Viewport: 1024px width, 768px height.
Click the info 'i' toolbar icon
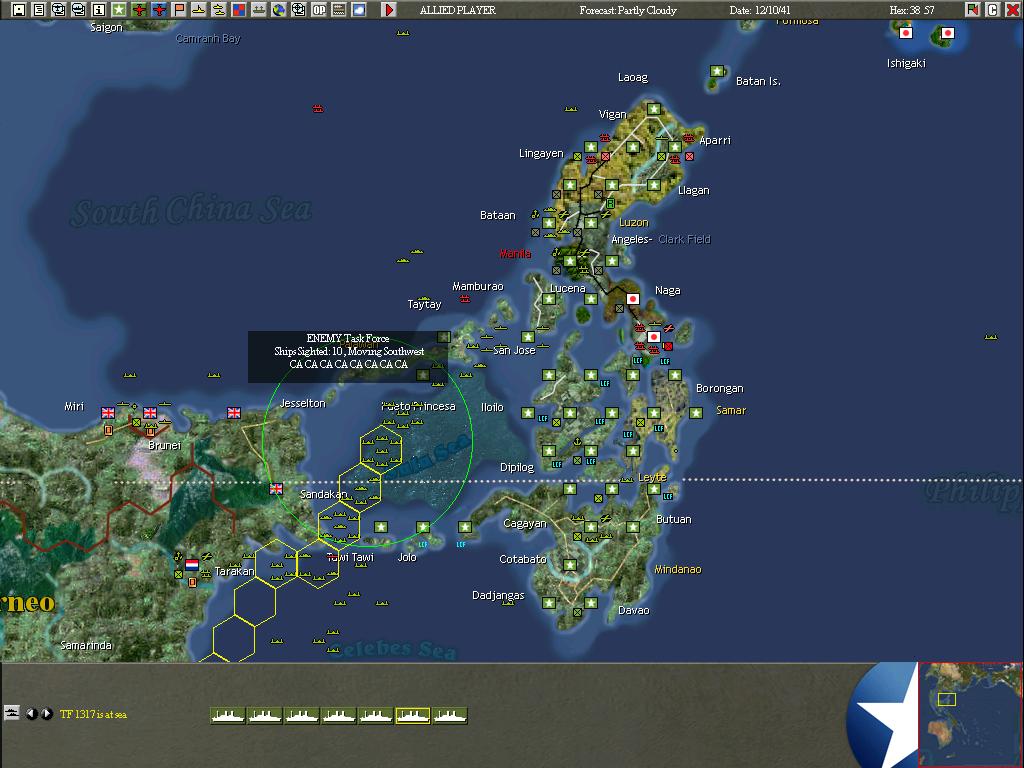99,10
